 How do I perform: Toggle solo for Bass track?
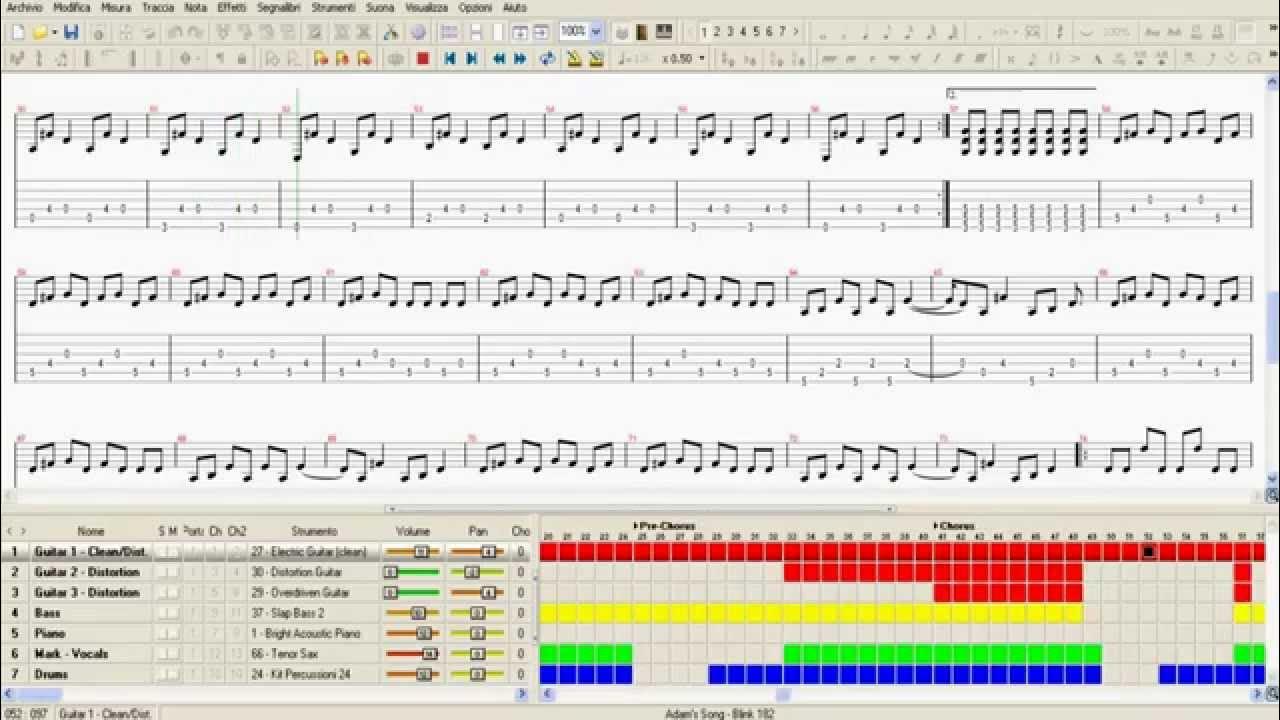pos(164,613)
